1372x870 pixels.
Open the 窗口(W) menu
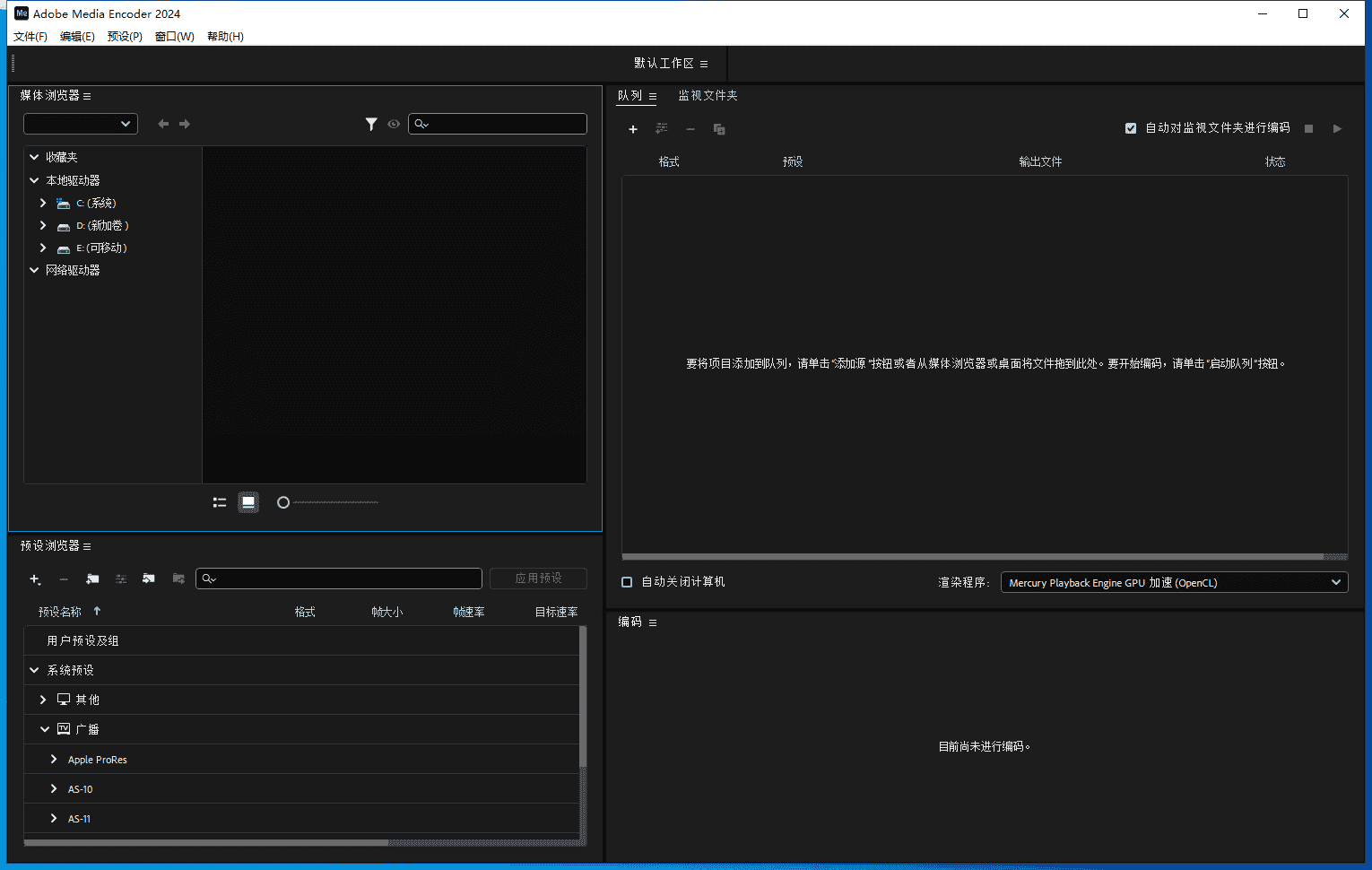(x=174, y=37)
